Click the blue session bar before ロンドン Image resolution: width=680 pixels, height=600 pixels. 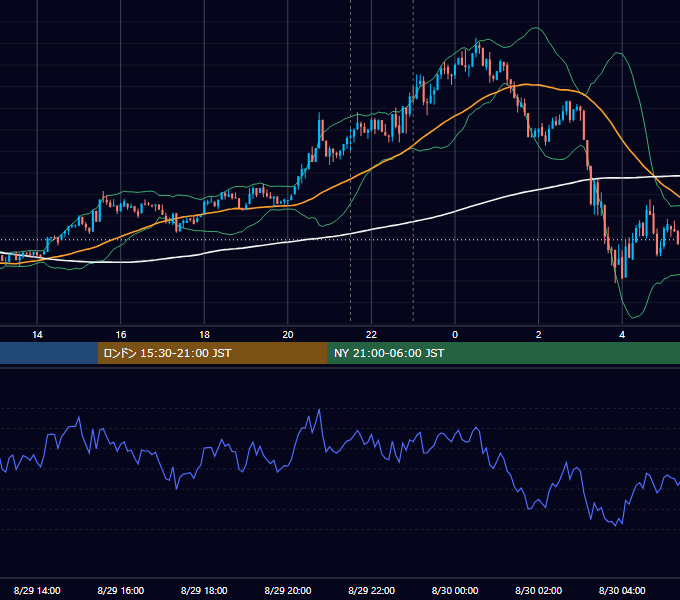(x=49, y=353)
